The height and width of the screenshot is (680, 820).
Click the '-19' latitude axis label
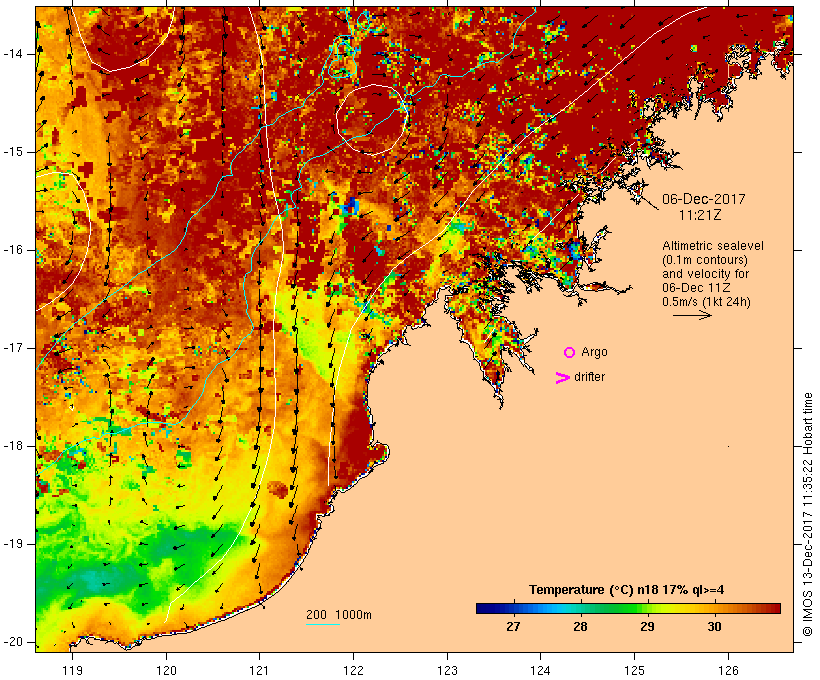coord(13,544)
